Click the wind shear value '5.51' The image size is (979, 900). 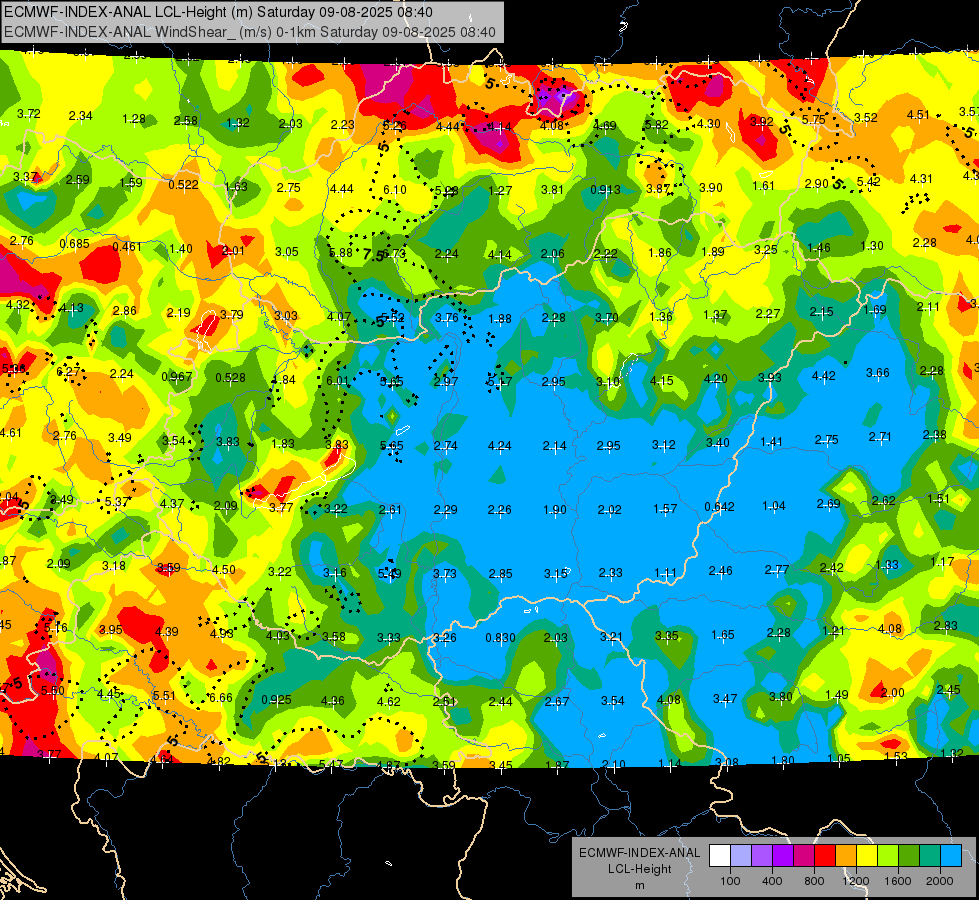click(164, 696)
